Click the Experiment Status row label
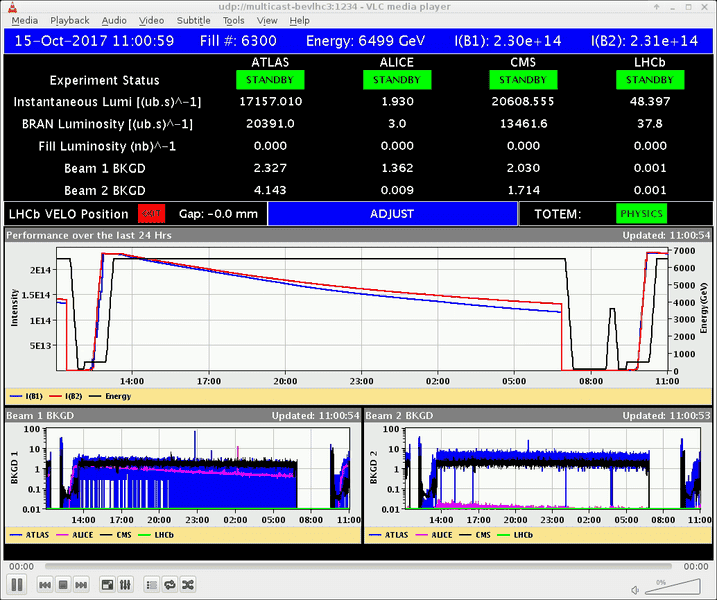The width and height of the screenshot is (717, 600). click(105, 80)
